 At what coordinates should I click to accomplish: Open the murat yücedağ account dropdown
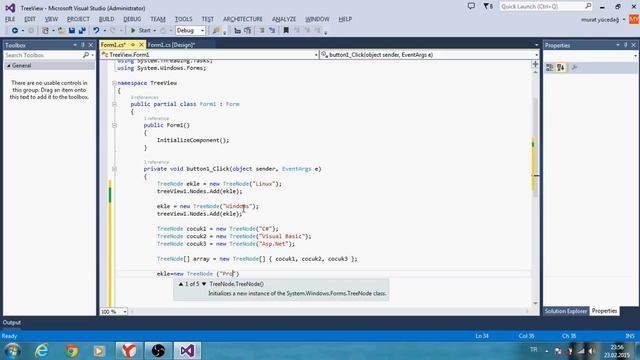tap(603, 20)
